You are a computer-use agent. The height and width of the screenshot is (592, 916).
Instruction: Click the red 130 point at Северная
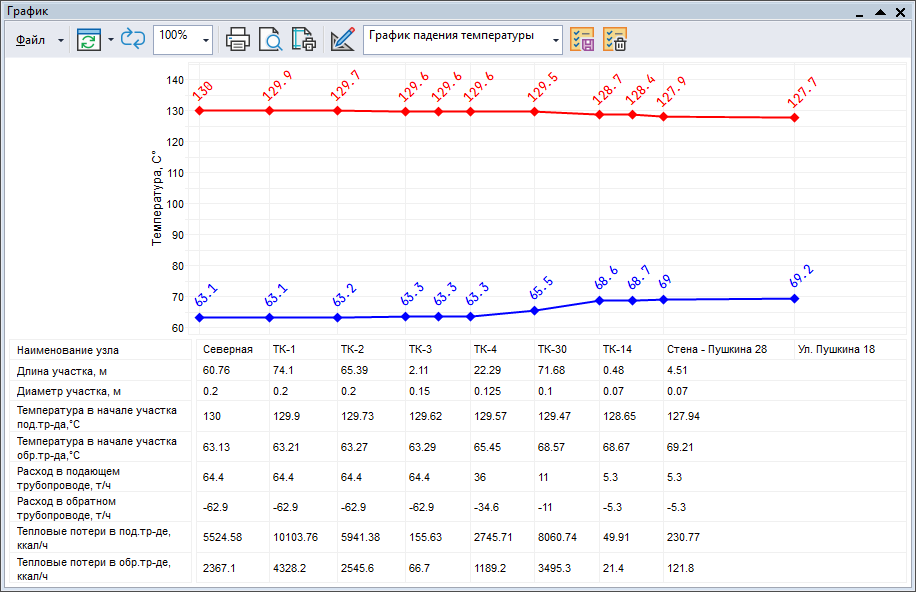tap(200, 110)
